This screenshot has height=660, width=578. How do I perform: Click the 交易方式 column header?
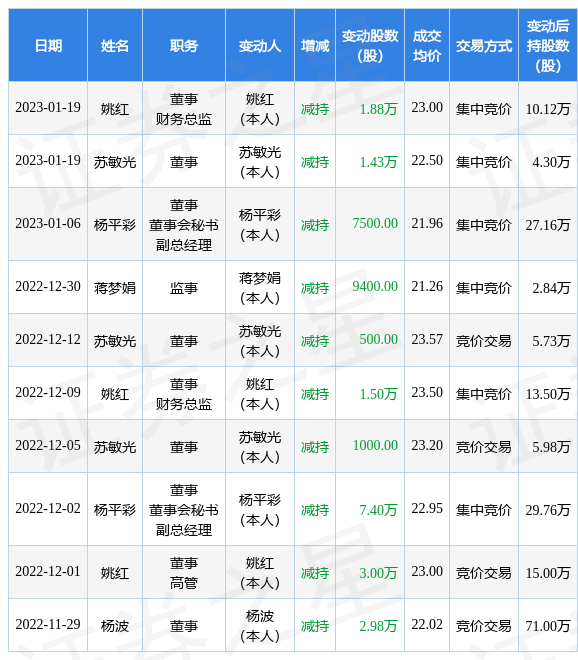pyautogui.click(x=484, y=45)
